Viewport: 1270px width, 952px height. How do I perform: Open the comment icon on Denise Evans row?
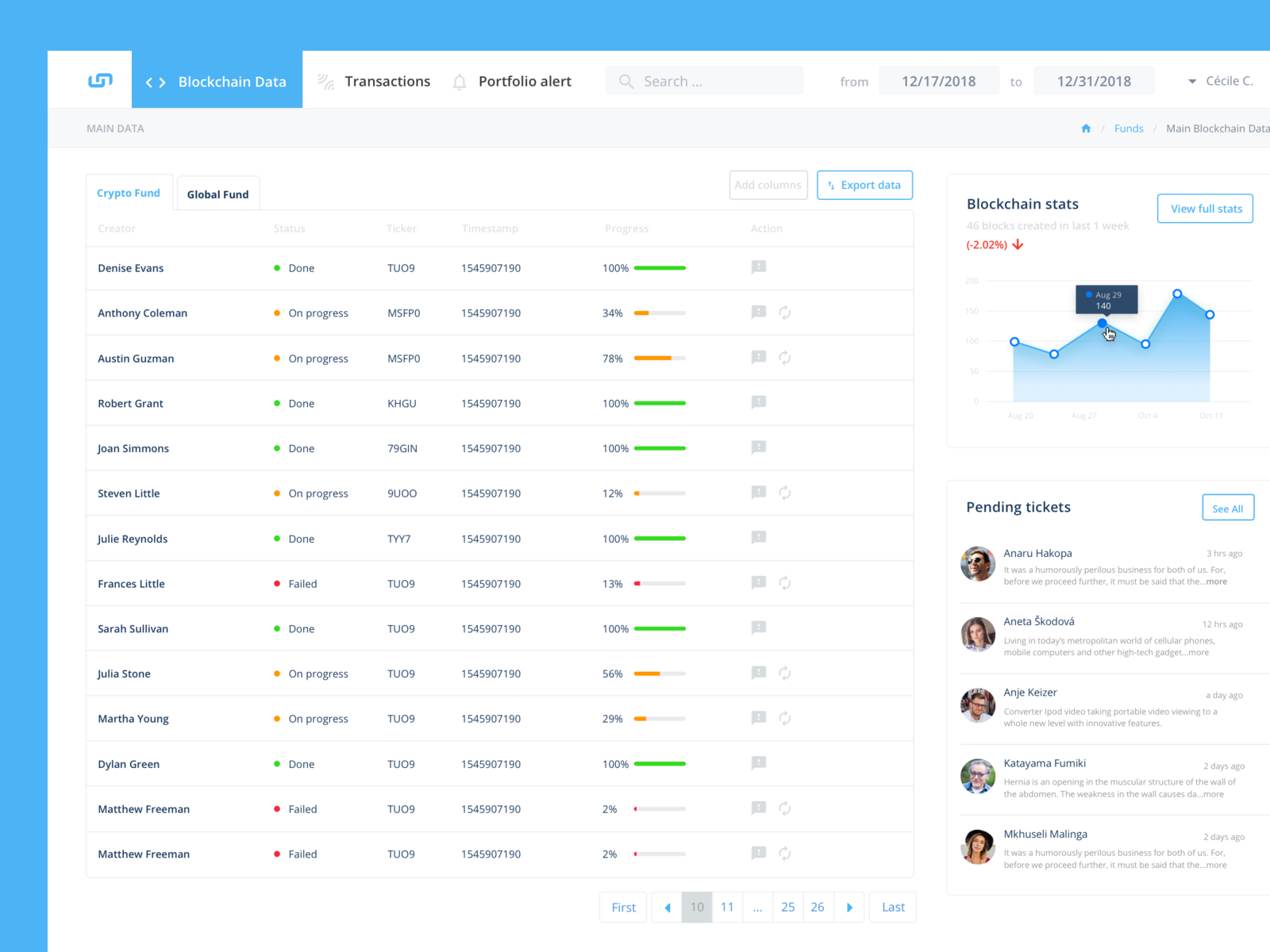tap(758, 267)
